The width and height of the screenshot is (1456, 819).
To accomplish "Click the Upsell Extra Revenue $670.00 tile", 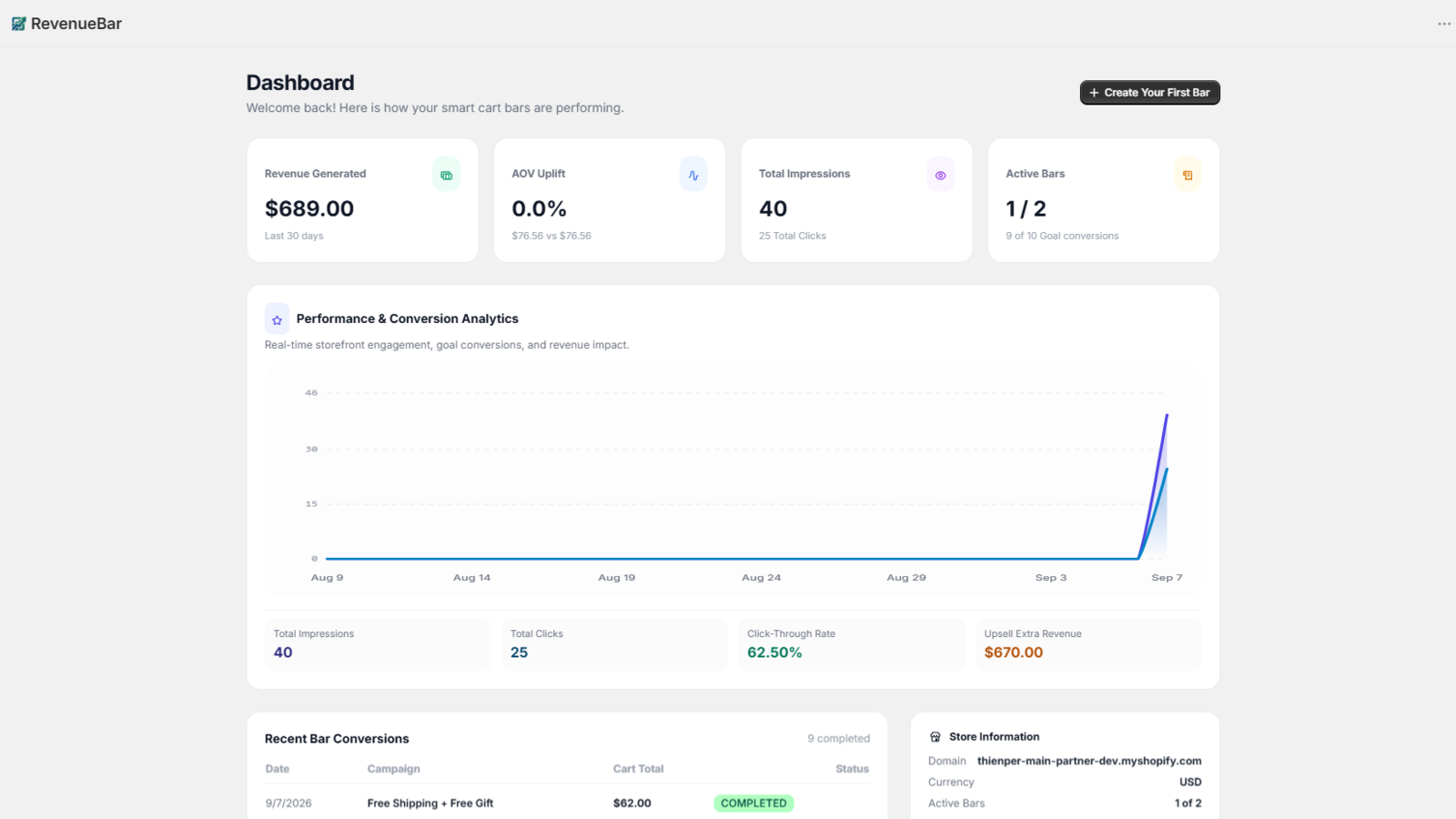I will click(1088, 644).
